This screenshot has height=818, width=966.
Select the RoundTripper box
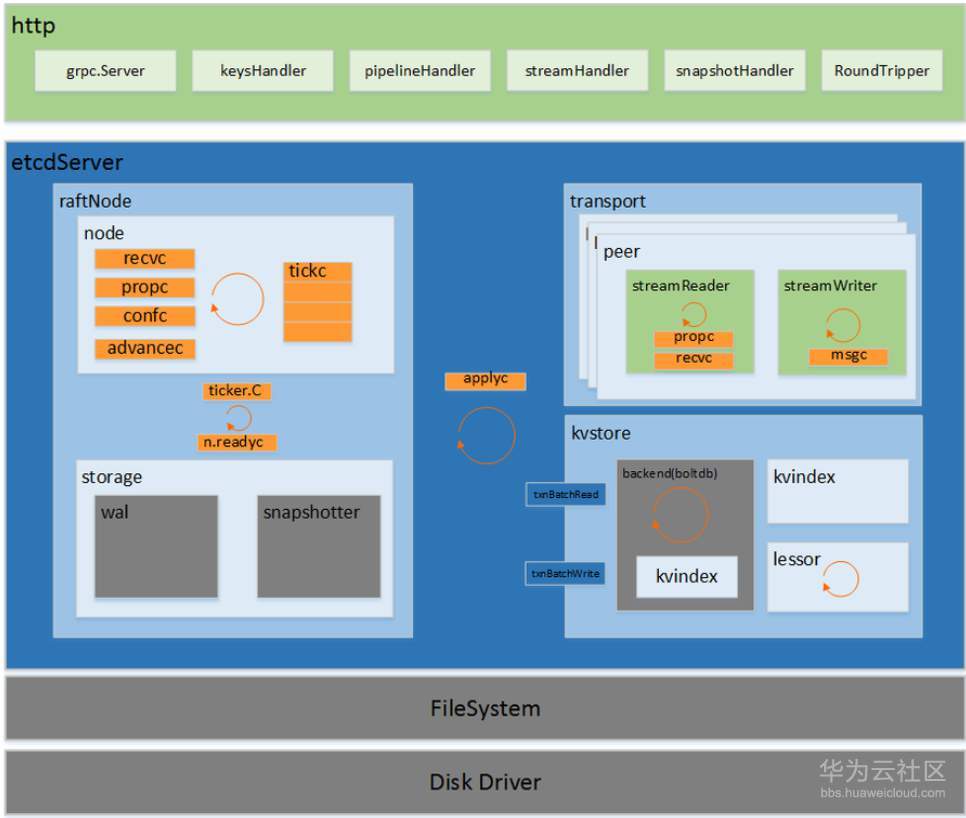coord(881,71)
